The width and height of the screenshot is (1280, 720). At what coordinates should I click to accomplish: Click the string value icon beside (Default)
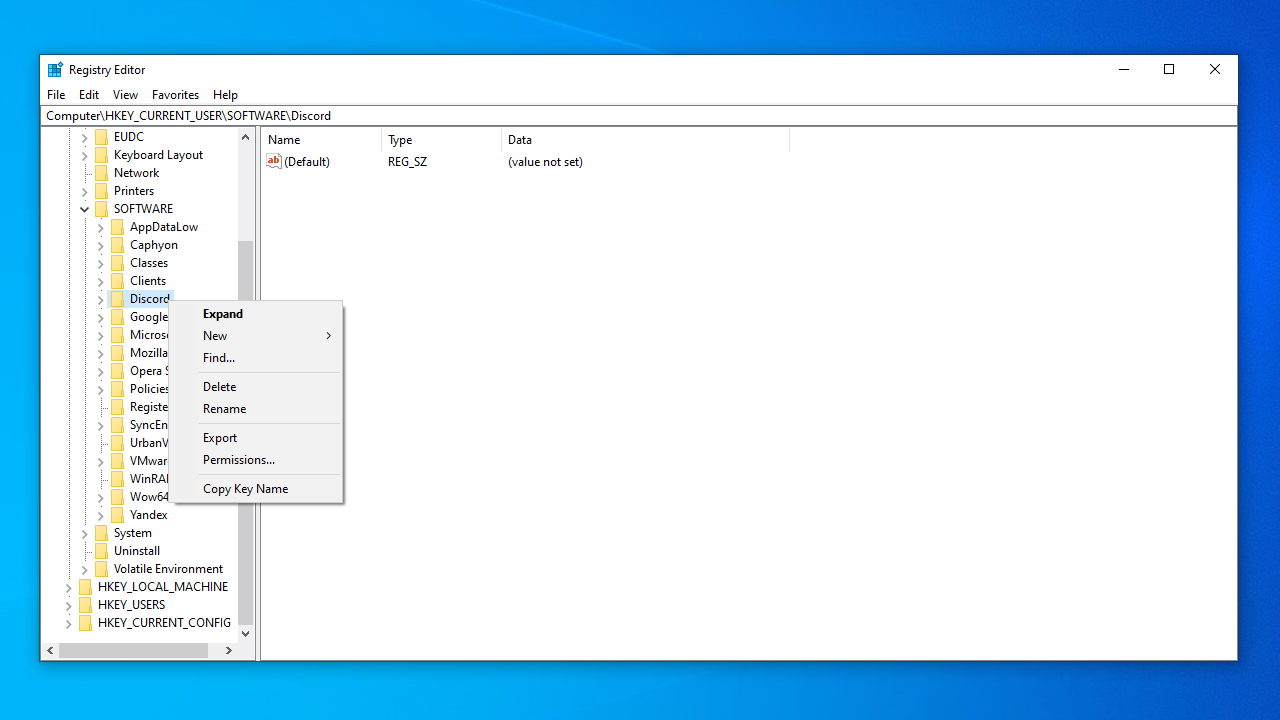click(x=274, y=162)
